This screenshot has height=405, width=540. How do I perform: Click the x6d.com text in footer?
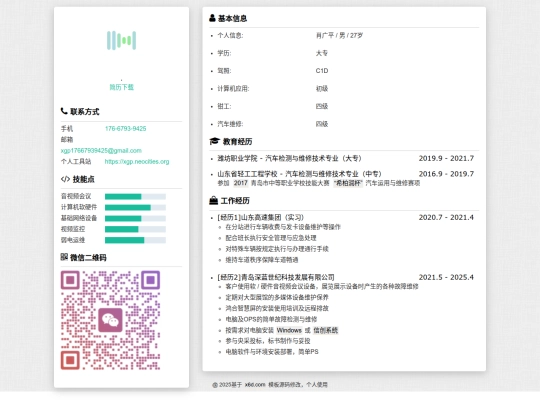pos(255,385)
